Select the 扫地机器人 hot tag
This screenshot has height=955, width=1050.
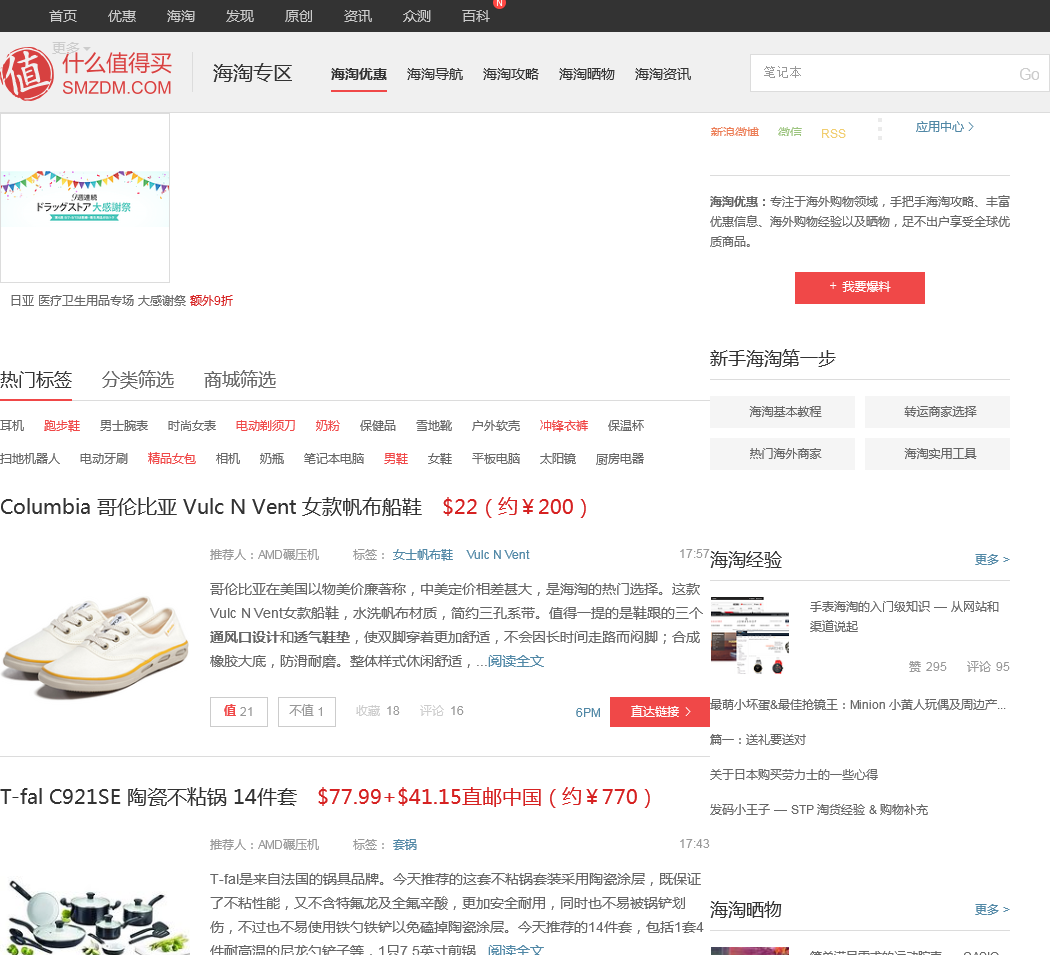pos(30,458)
